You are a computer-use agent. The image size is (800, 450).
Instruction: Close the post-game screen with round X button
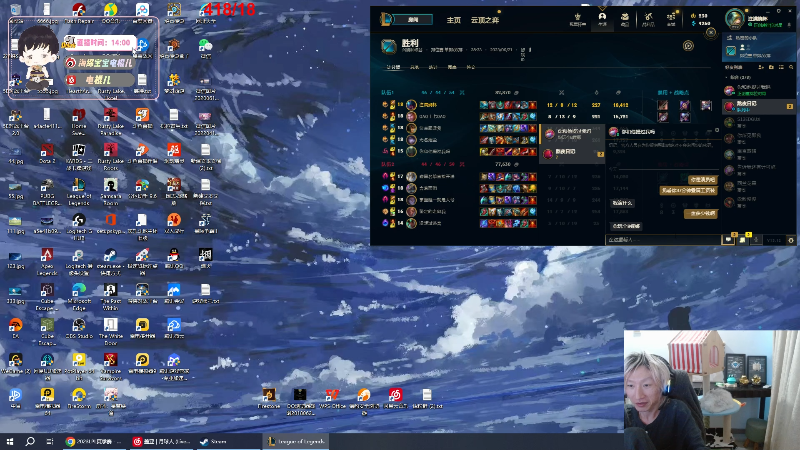(x=711, y=33)
